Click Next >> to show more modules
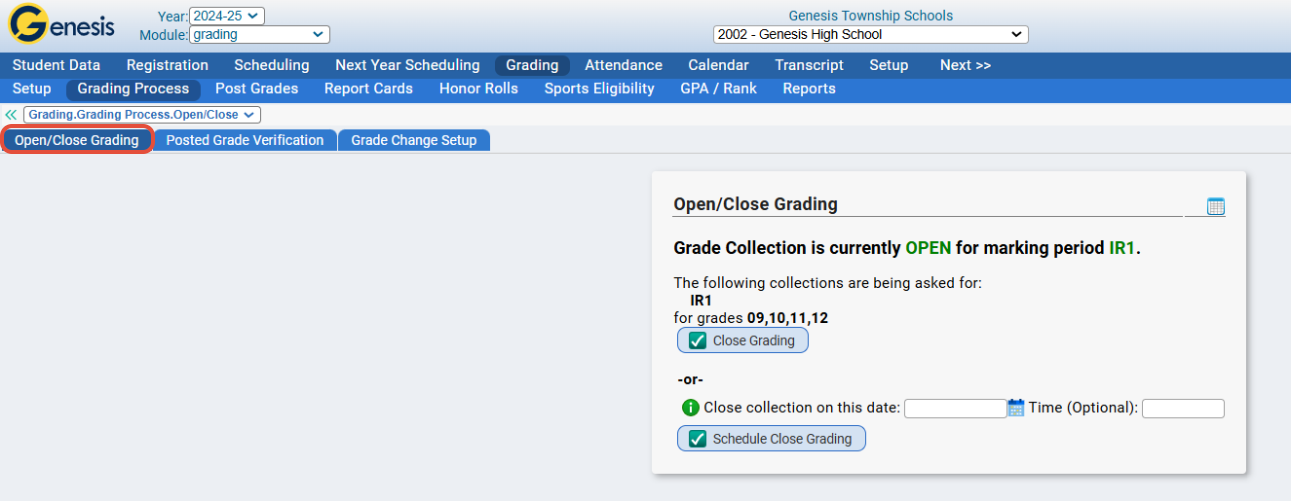This screenshot has height=501, width=1291. point(965,65)
